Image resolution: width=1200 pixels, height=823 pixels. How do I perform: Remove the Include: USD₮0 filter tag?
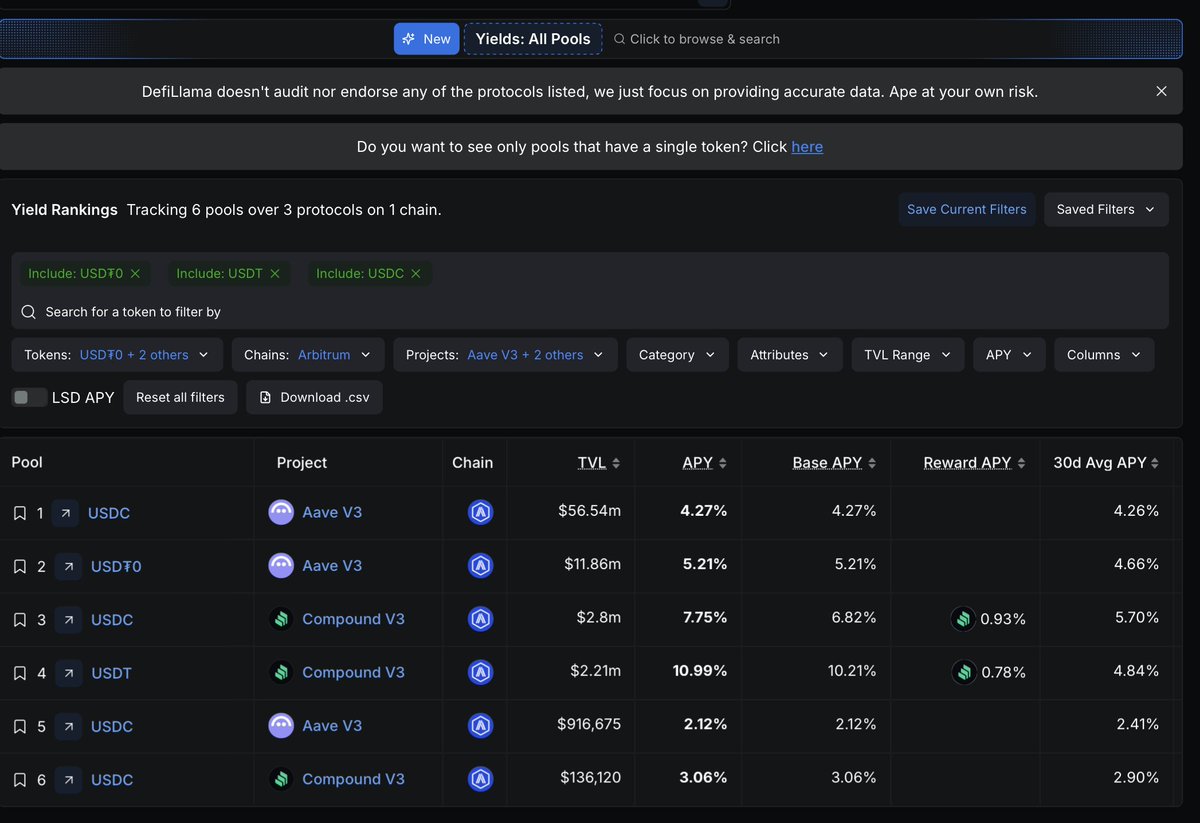[135, 273]
